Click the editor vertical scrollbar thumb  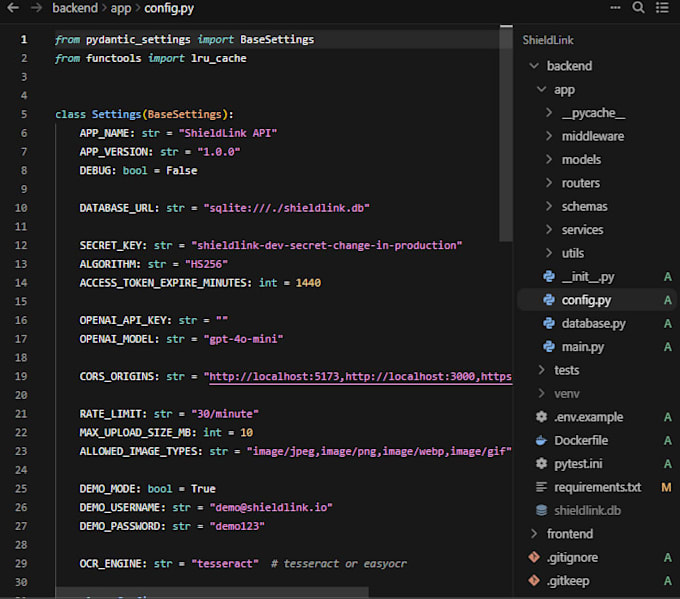[506, 133]
